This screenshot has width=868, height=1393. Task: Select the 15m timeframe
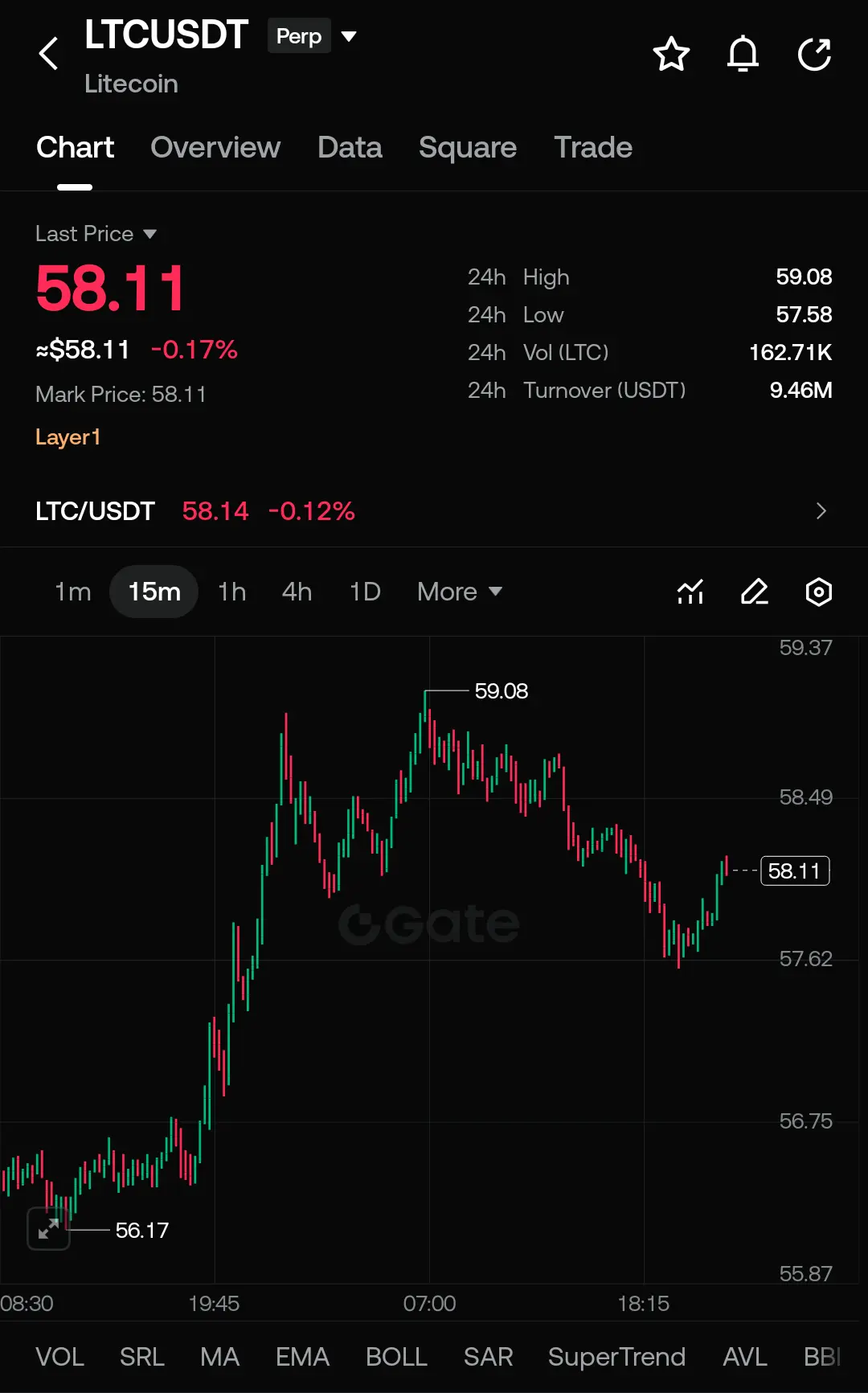point(154,592)
